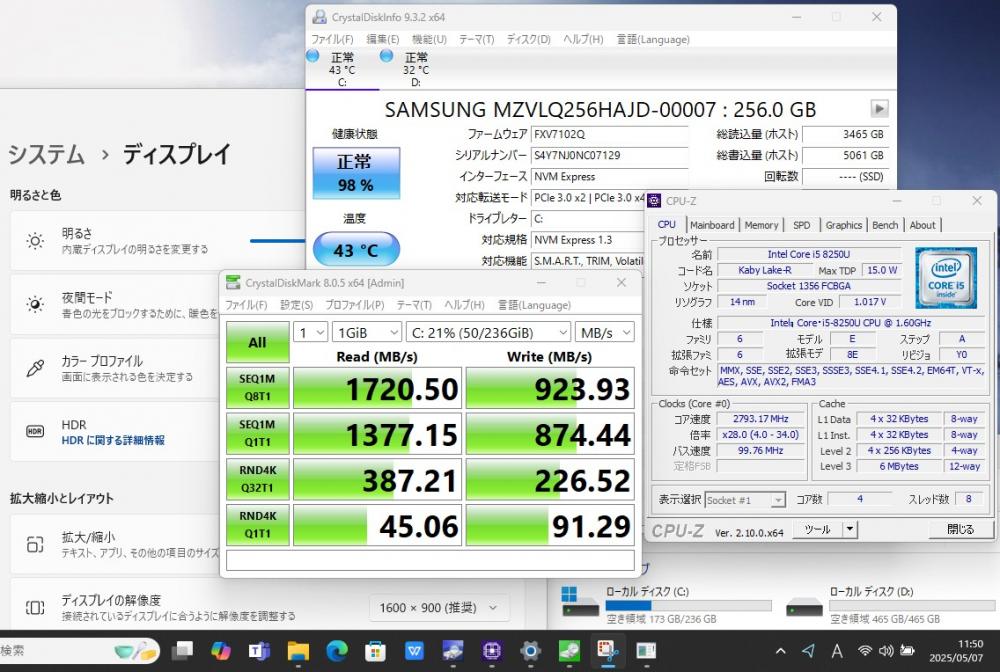Click CrystalDiskMark comment input field

coord(430,560)
